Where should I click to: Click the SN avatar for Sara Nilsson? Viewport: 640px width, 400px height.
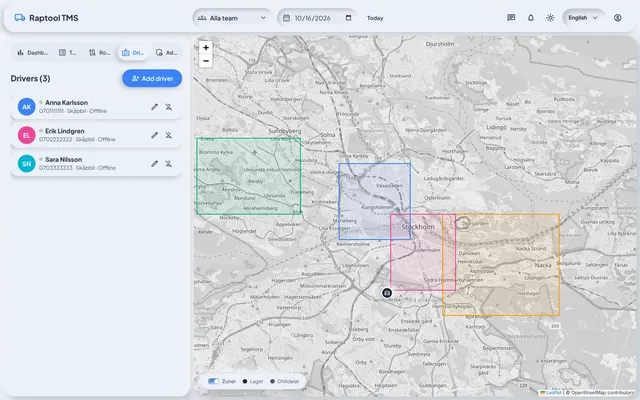tap(26, 164)
